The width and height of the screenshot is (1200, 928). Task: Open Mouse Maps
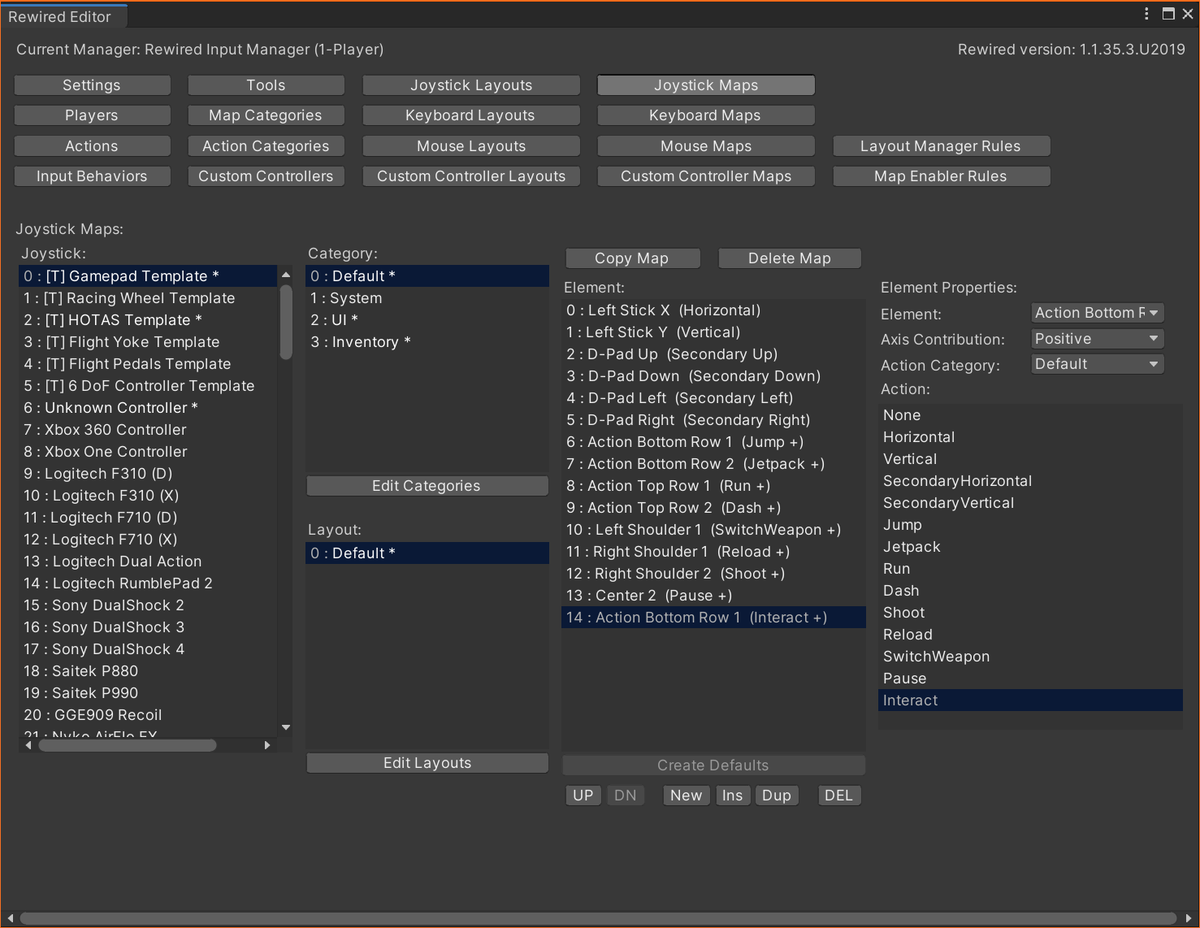(x=706, y=146)
